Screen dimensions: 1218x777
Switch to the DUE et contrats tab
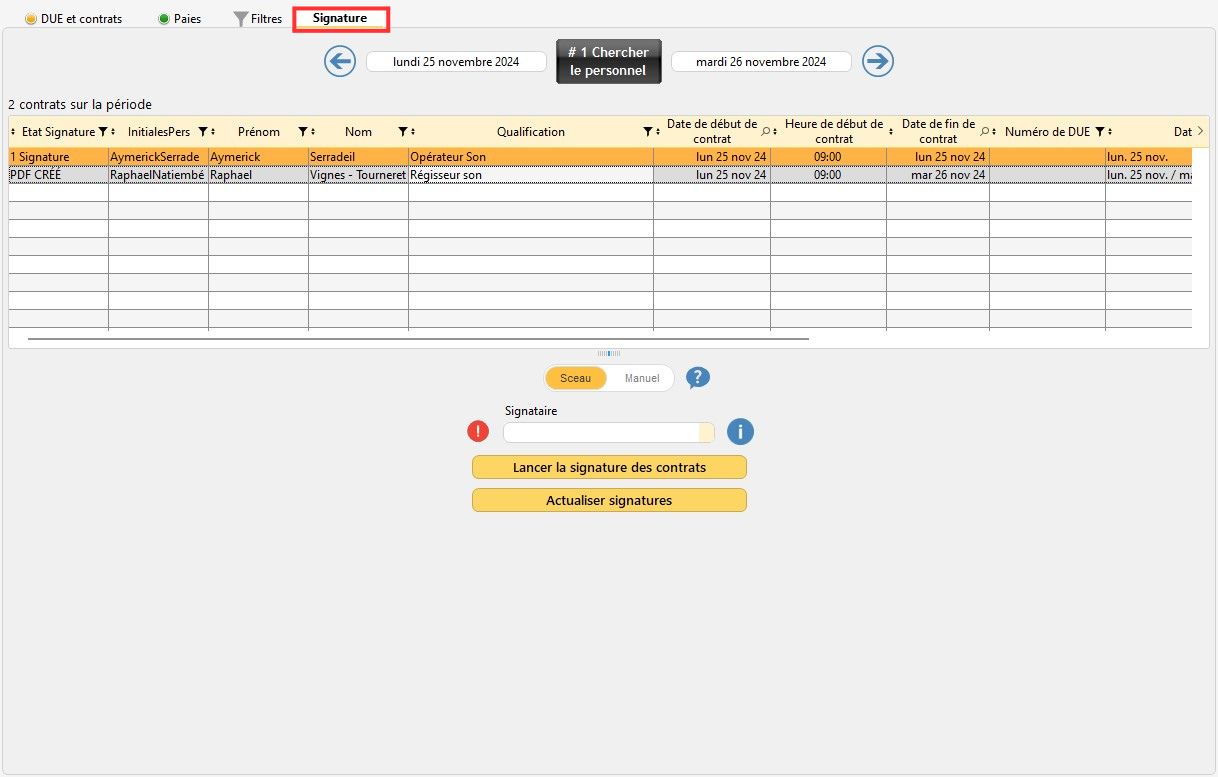pyautogui.click(x=73, y=19)
